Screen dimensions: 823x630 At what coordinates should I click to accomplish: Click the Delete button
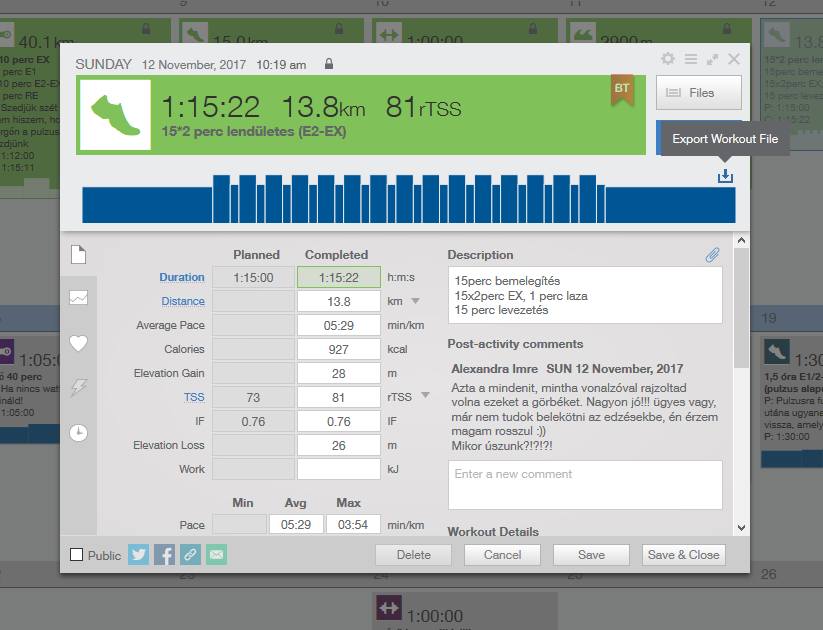(414, 555)
